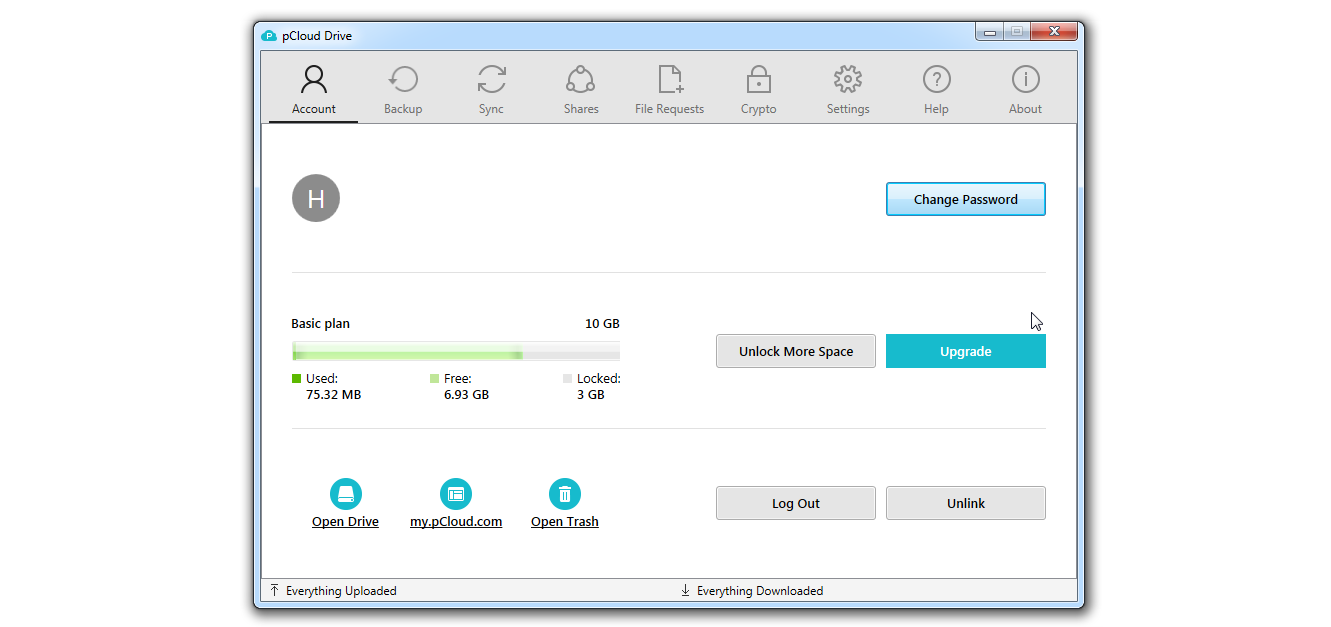
Task: Click the '3 GB' locked value
Action: click(590, 395)
